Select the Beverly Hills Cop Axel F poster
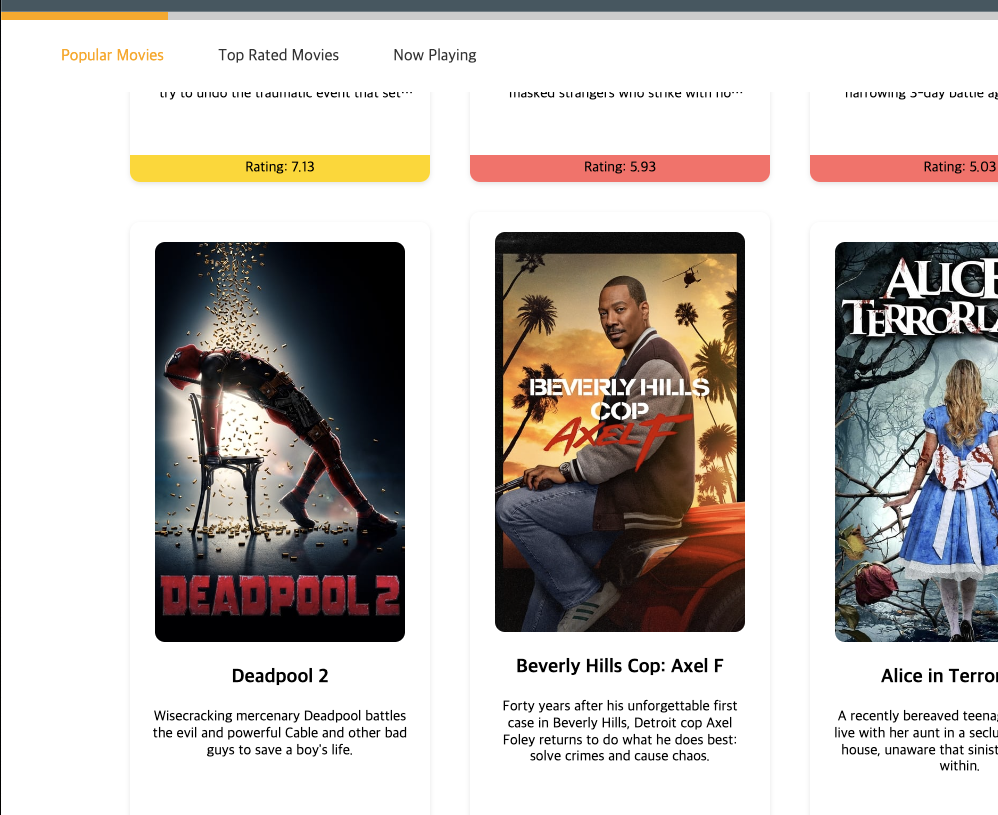 620,432
